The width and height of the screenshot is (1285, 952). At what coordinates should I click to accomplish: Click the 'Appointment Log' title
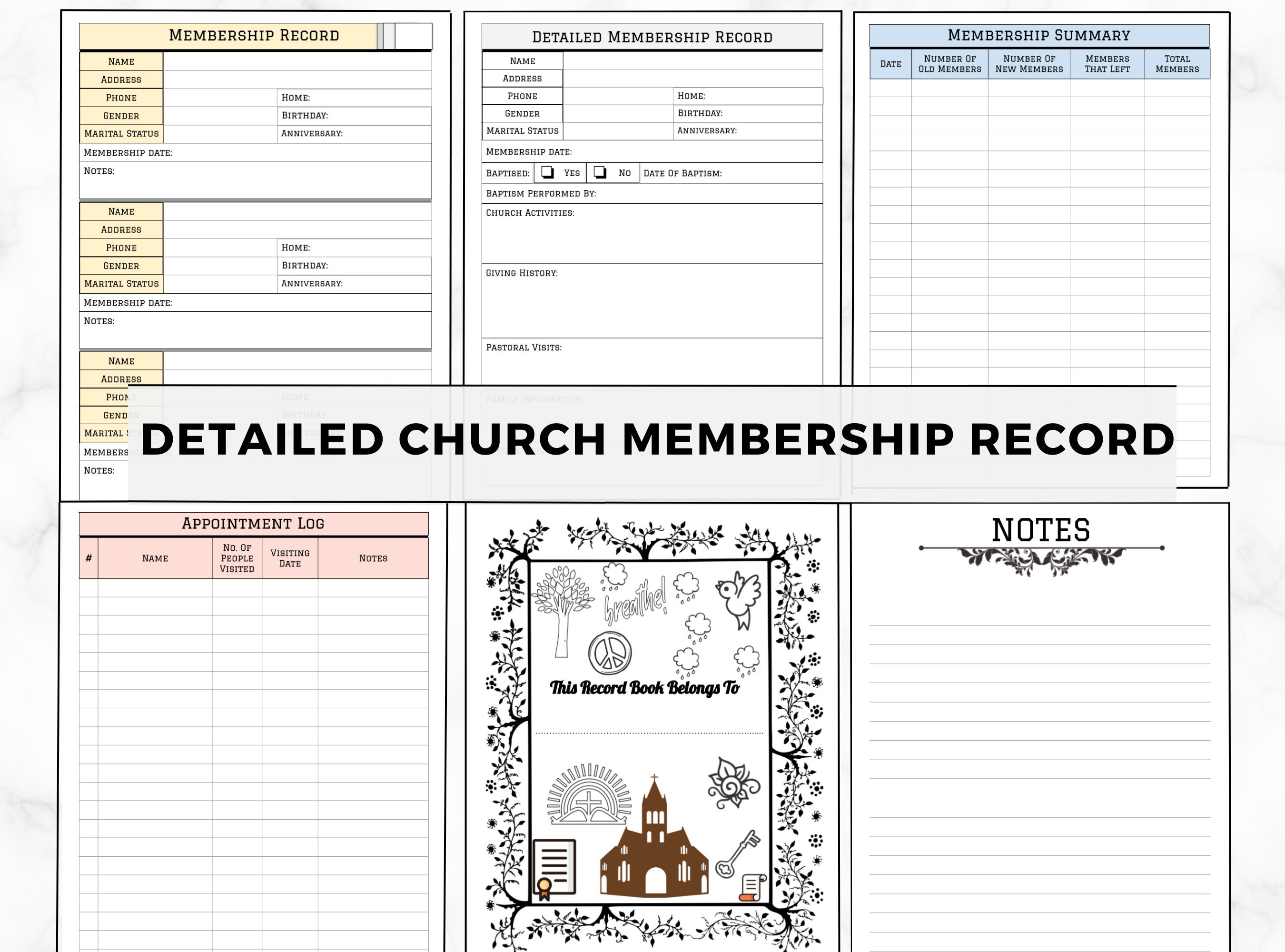(253, 523)
